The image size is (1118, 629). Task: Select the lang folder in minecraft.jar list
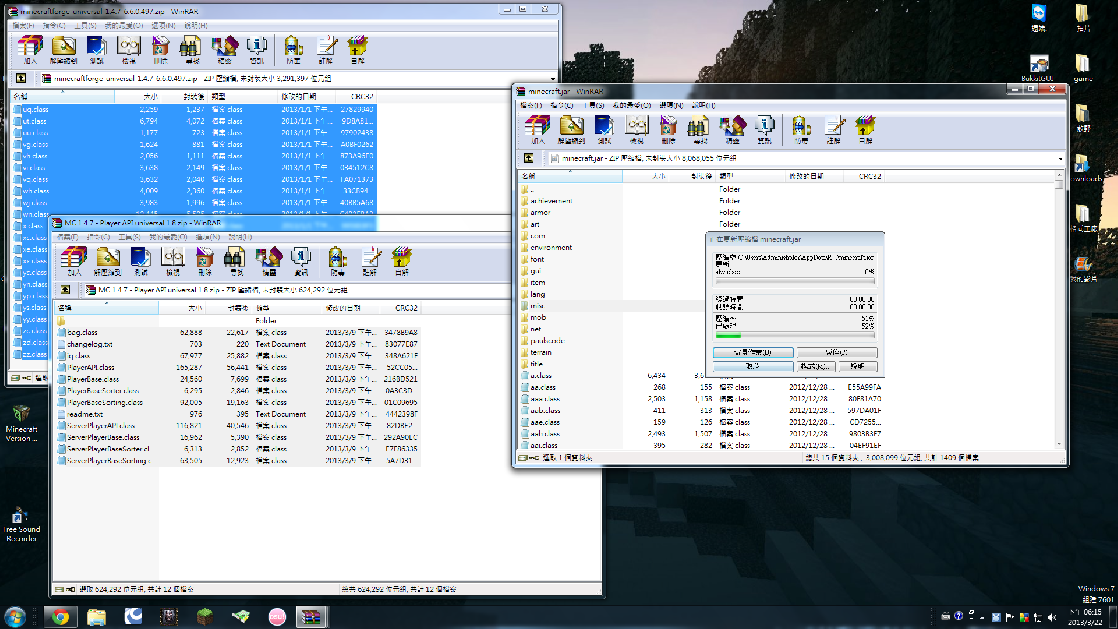[x=537, y=295]
